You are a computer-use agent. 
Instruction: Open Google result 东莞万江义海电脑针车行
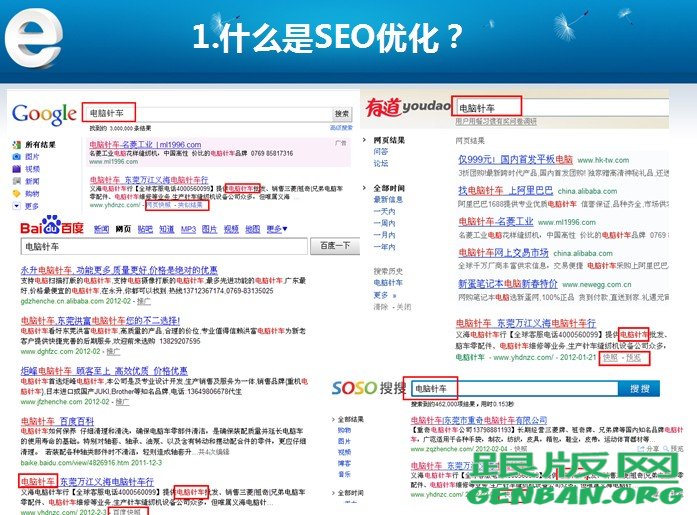pyautogui.click(x=149, y=180)
